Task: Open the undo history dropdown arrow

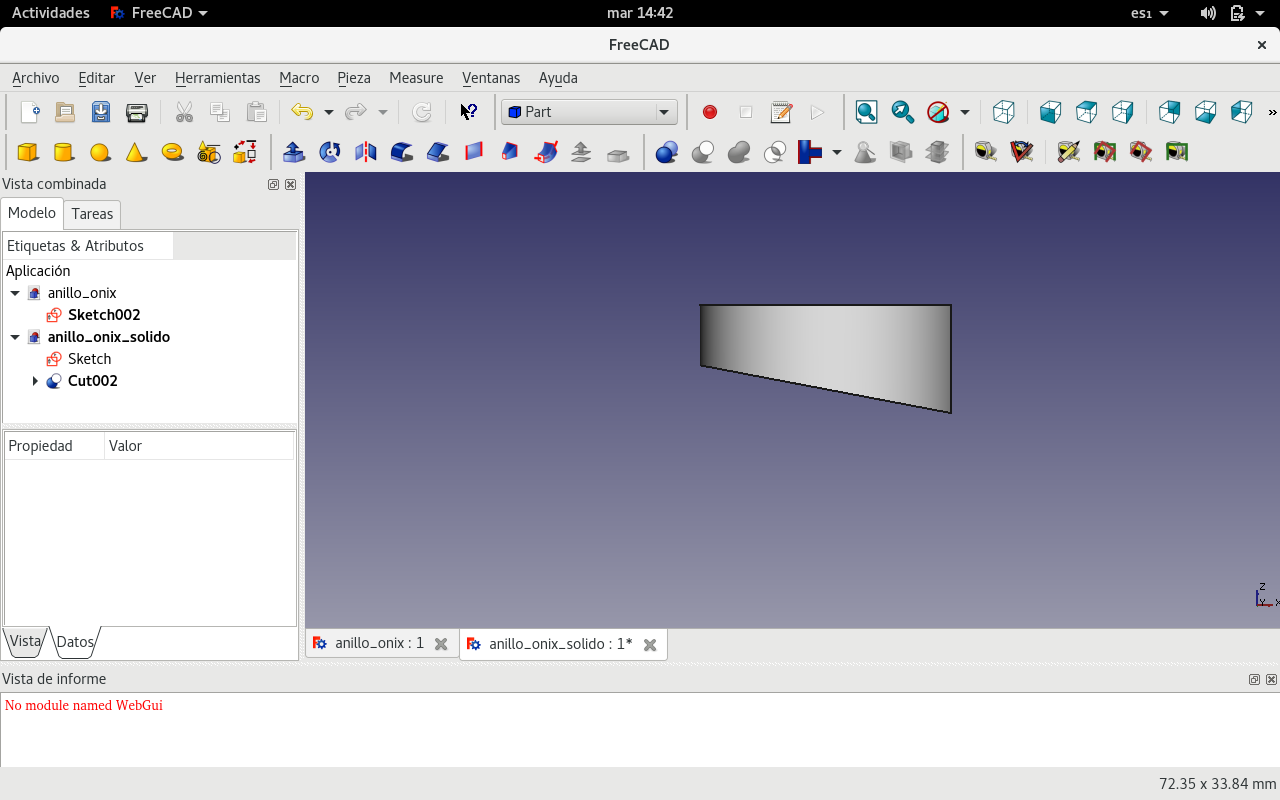Action: 328,112
